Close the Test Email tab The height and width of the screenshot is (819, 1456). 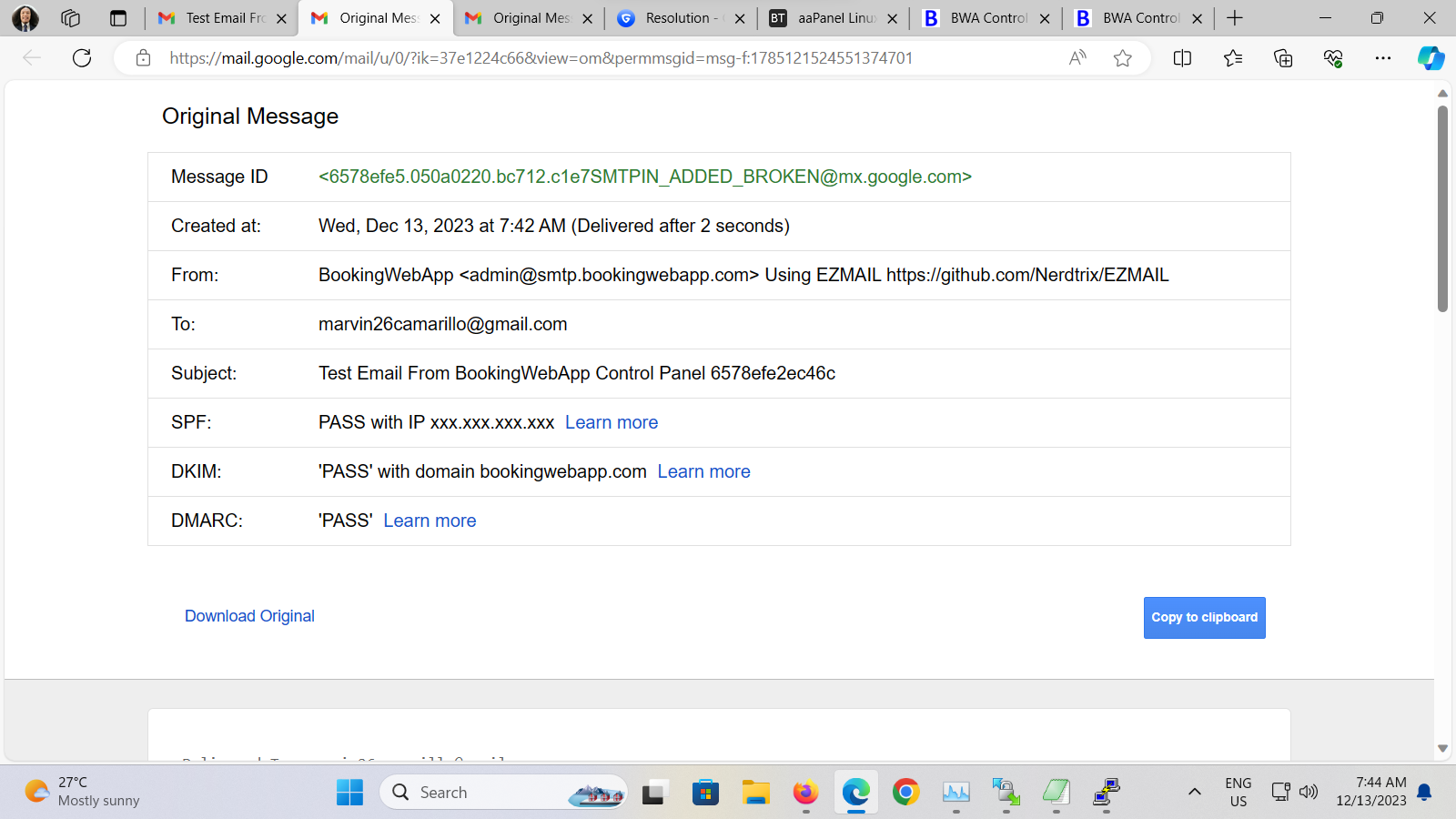pyautogui.click(x=281, y=18)
